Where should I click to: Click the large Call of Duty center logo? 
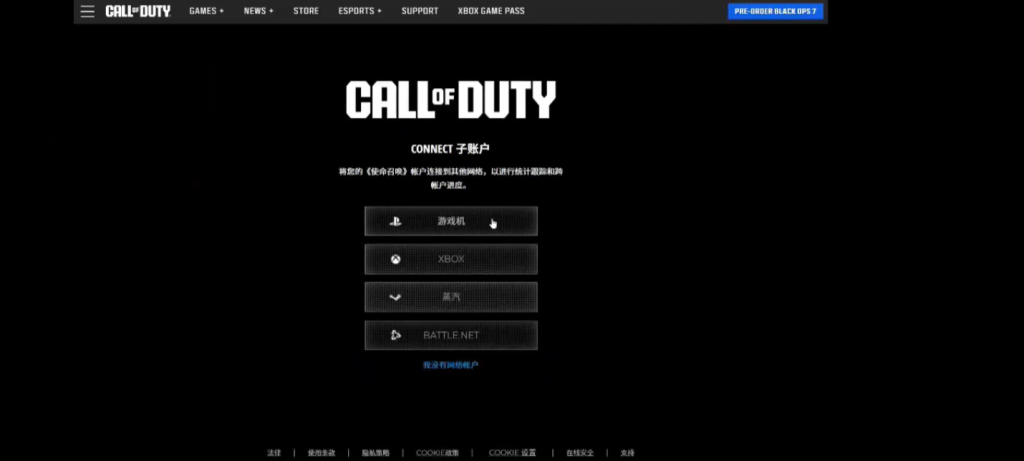pyautogui.click(x=450, y=101)
